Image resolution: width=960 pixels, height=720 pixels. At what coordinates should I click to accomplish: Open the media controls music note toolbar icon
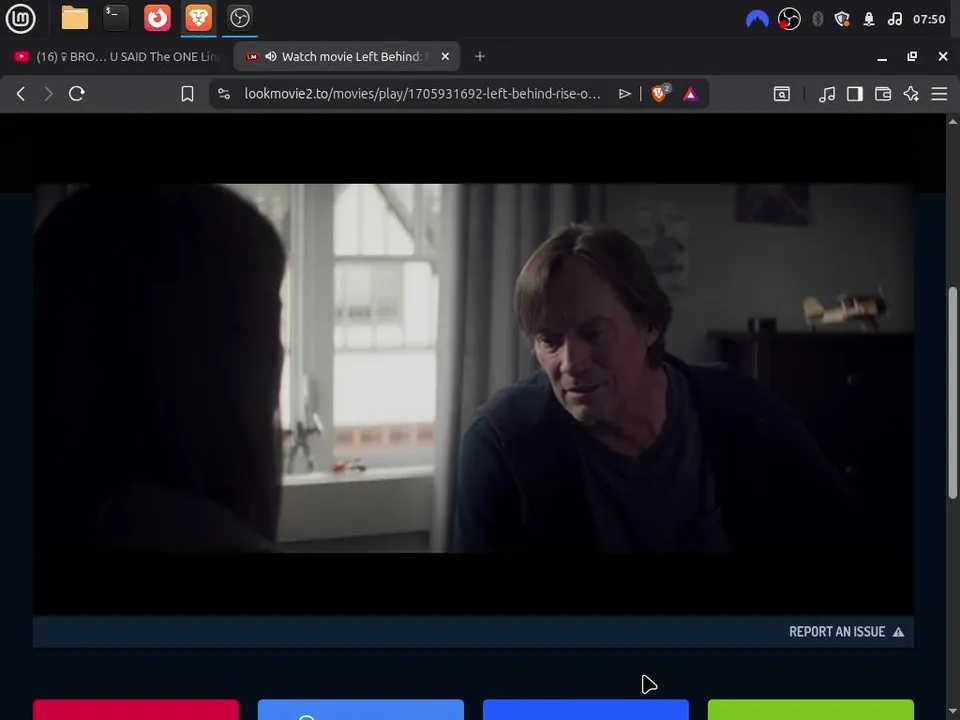827,94
